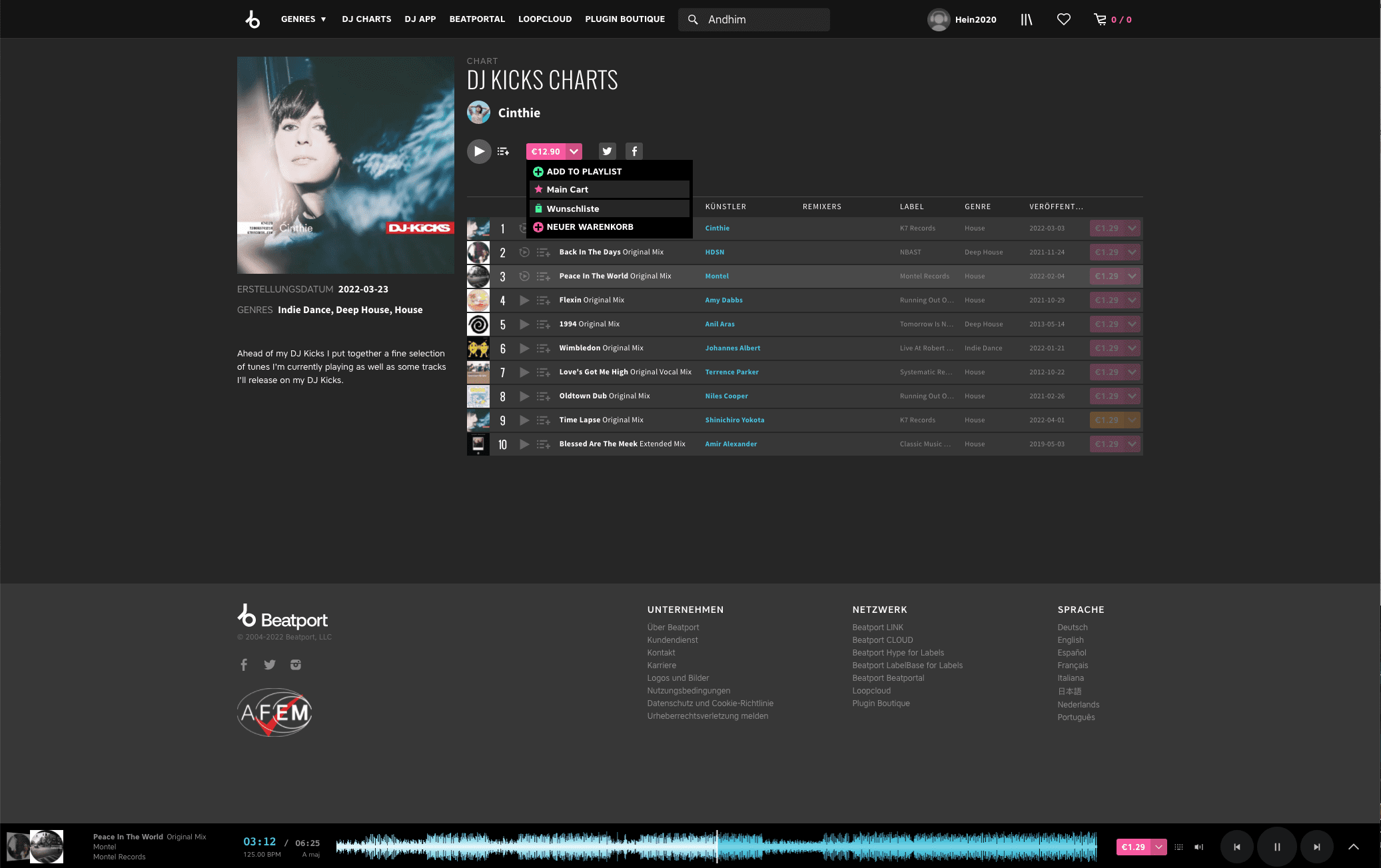Image resolution: width=1381 pixels, height=868 pixels.
Task: Open the library icon next to the heart
Action: (x=1025, y=19)
